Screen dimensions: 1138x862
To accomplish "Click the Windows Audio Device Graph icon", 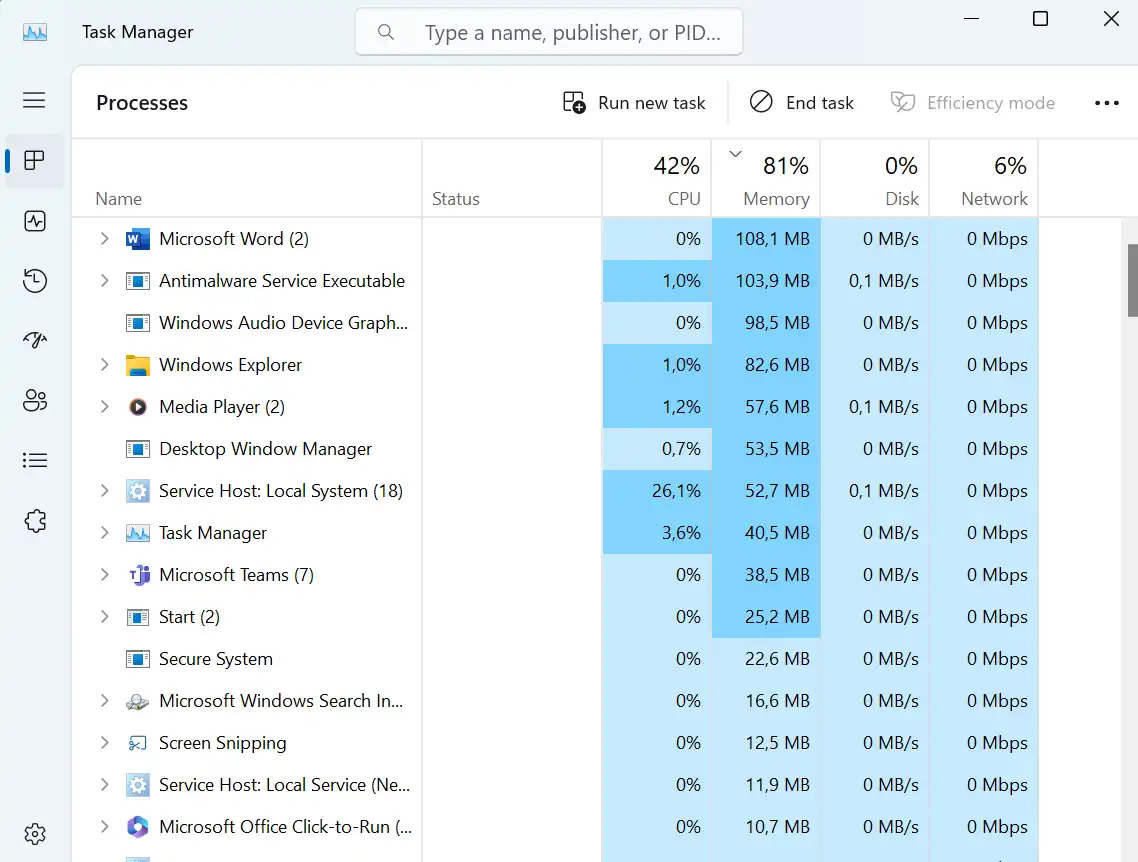I will click(138, 323).
